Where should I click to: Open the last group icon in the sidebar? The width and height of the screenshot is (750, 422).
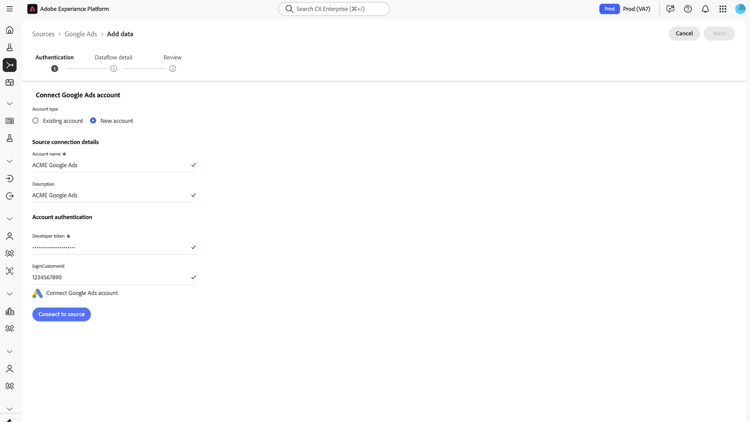click(x=10, y=386)
